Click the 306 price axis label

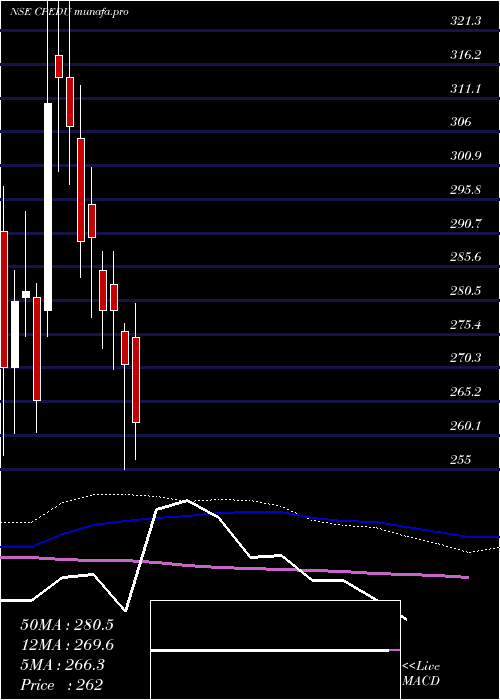tap(461, 122)
